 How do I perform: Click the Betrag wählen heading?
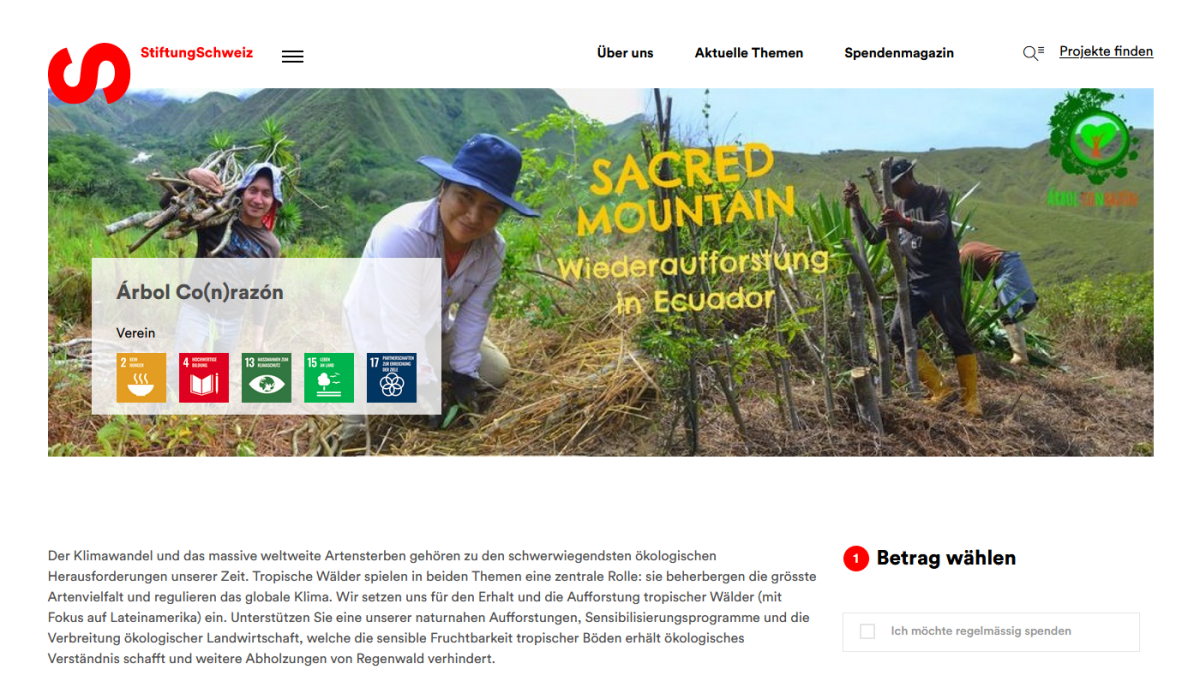pos(946,558)
